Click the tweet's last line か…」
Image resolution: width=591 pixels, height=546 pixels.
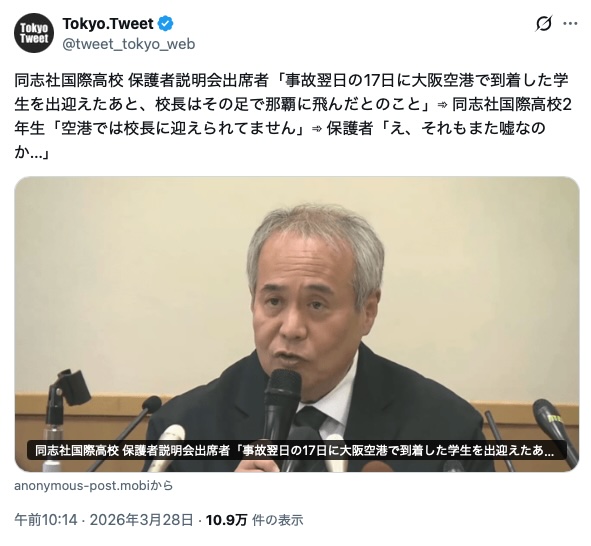point(32,153)
